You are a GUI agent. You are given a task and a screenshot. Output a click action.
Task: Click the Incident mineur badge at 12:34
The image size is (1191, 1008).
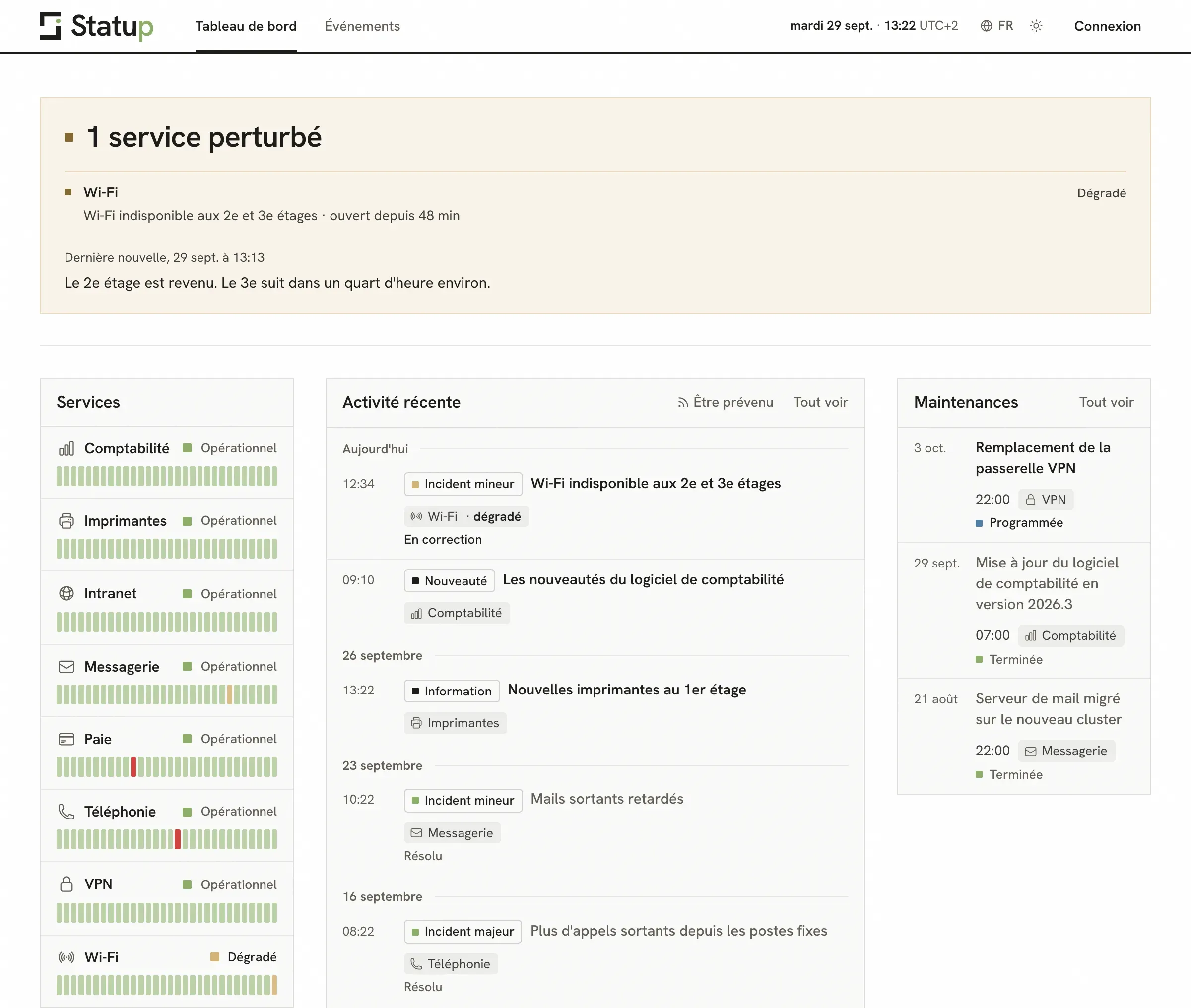click(463, 484)
